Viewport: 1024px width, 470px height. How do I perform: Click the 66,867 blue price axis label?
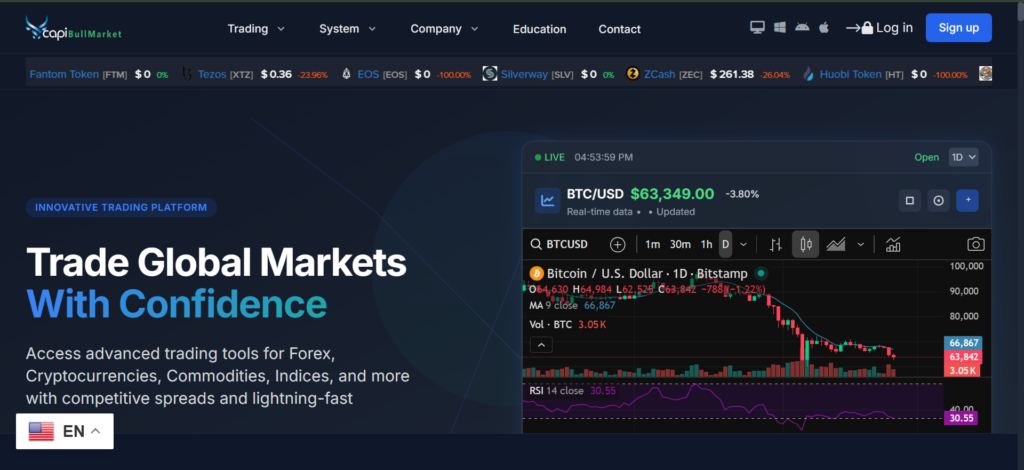963,343
